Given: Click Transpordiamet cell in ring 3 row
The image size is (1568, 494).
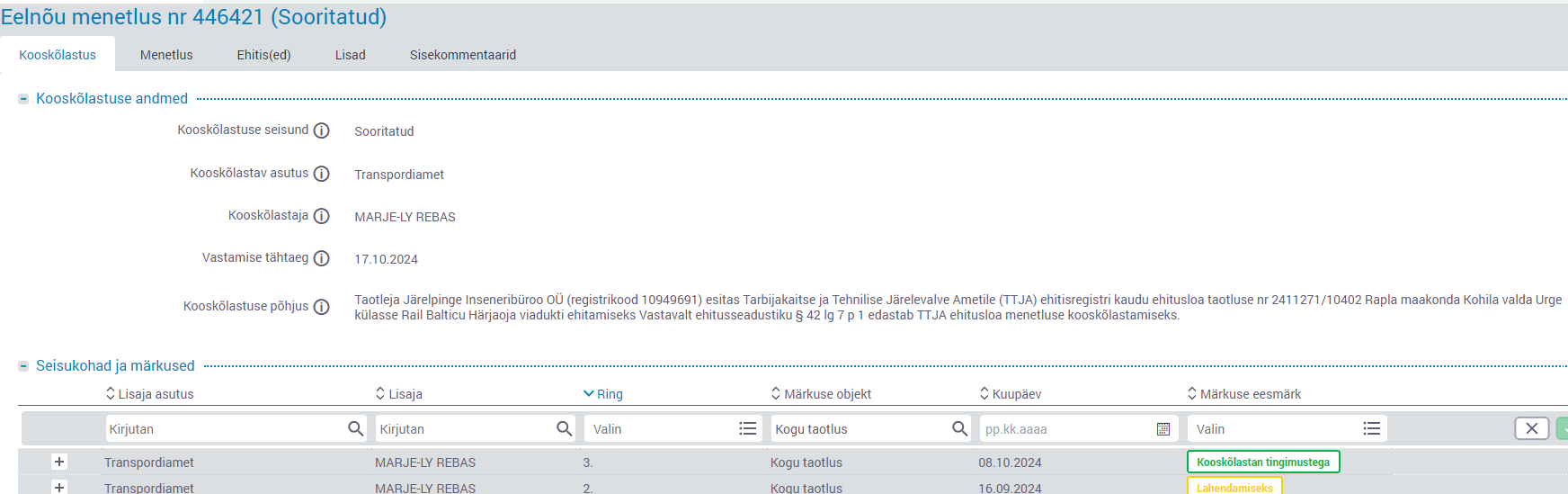Looking at the screenshot, I should tap(149, 463).
